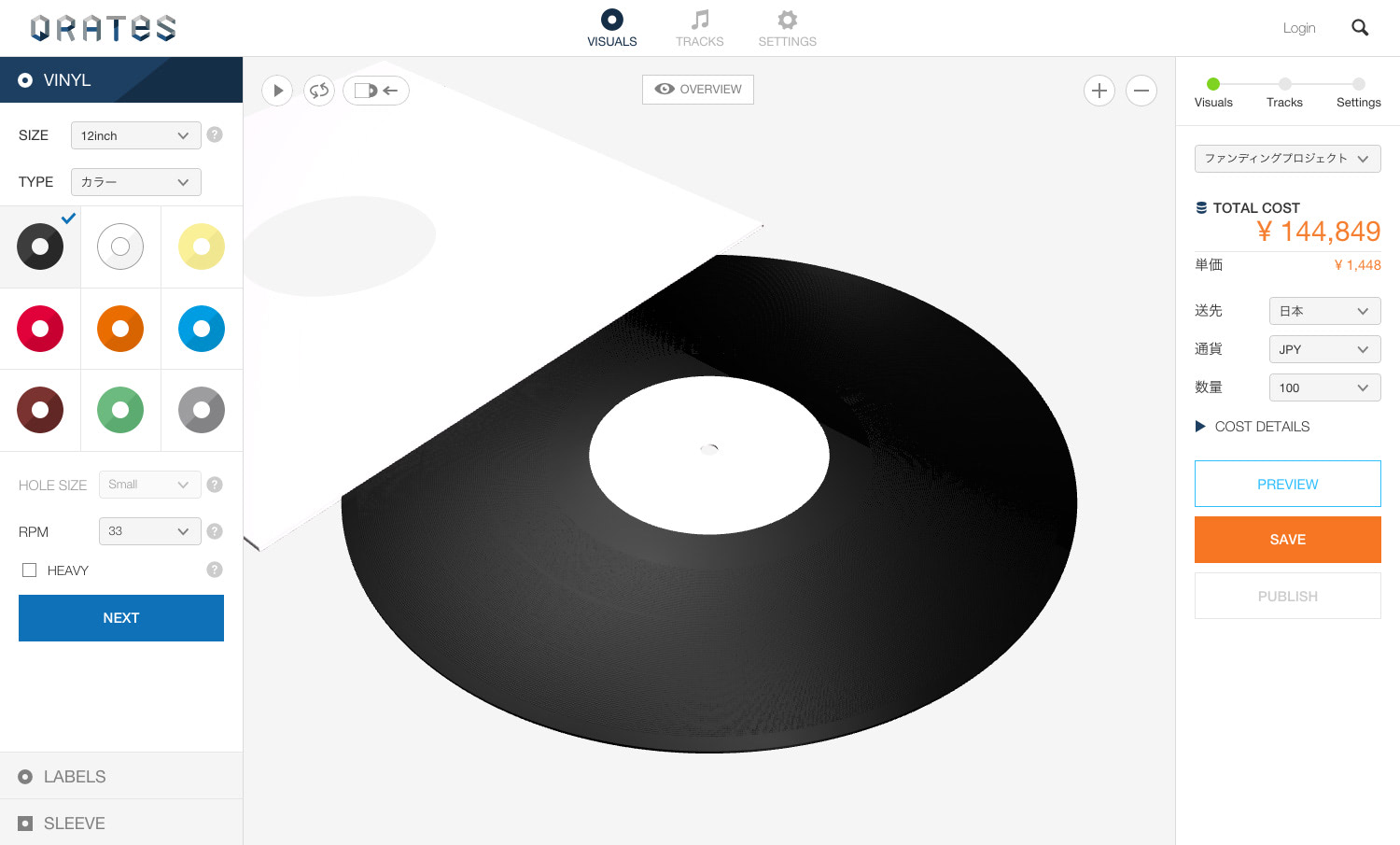The image size is (1400, 845).
Task: Click the help icon beside RPM
Action: point(215,531)
